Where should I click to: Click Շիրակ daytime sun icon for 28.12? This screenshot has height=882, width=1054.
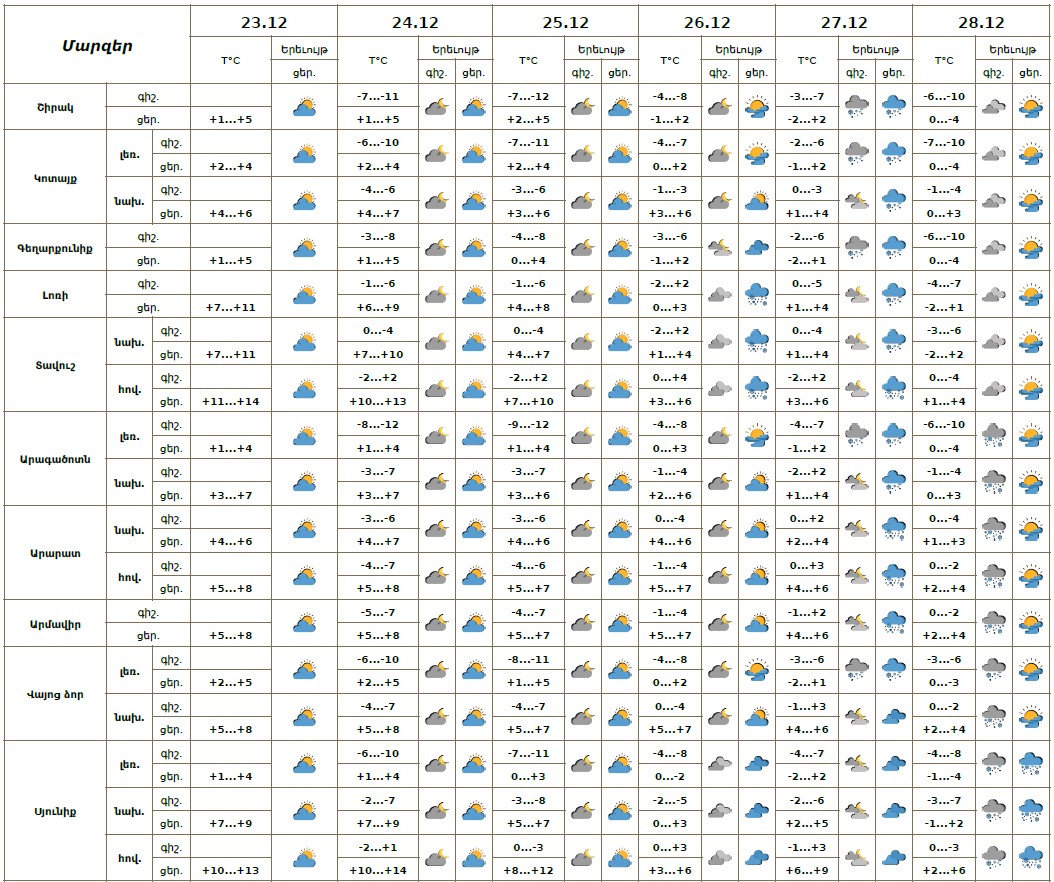click(x=1030, y=107)
